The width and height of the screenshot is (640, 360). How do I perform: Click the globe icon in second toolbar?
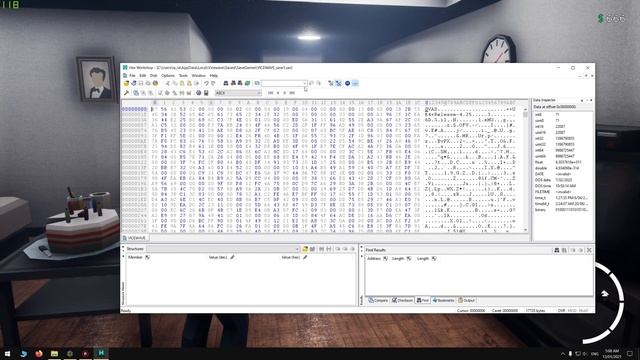[x=198, y=93]
